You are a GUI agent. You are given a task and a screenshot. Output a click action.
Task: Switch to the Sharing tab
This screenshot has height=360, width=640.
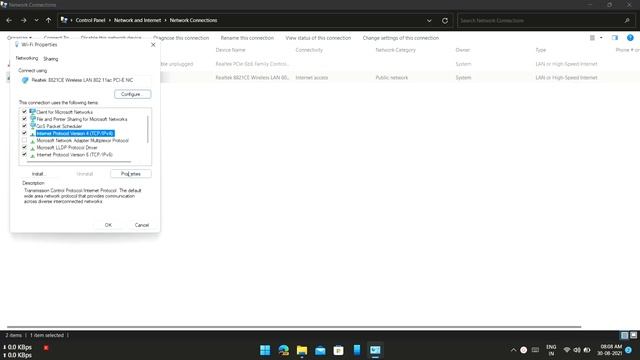pos(51,59)
